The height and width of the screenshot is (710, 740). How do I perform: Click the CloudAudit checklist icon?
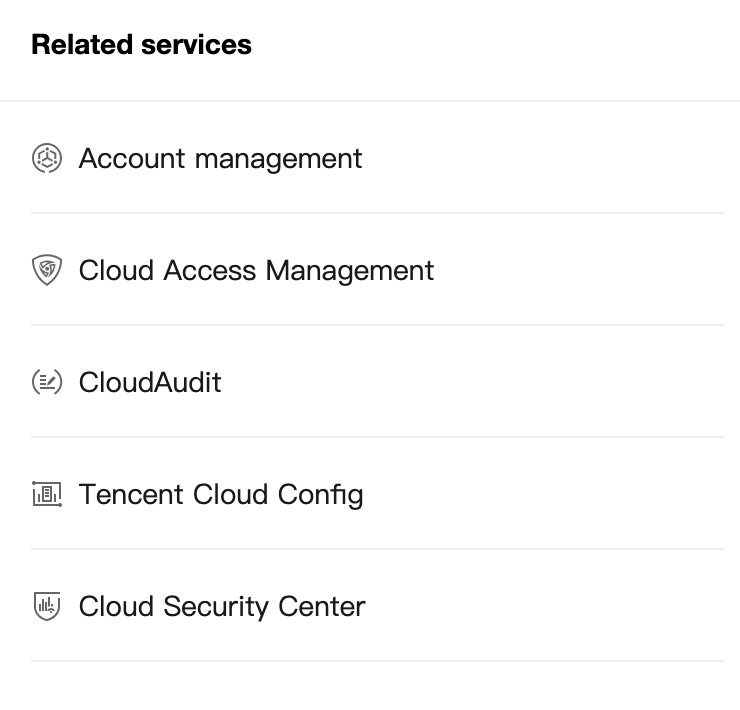click(47, 382)
